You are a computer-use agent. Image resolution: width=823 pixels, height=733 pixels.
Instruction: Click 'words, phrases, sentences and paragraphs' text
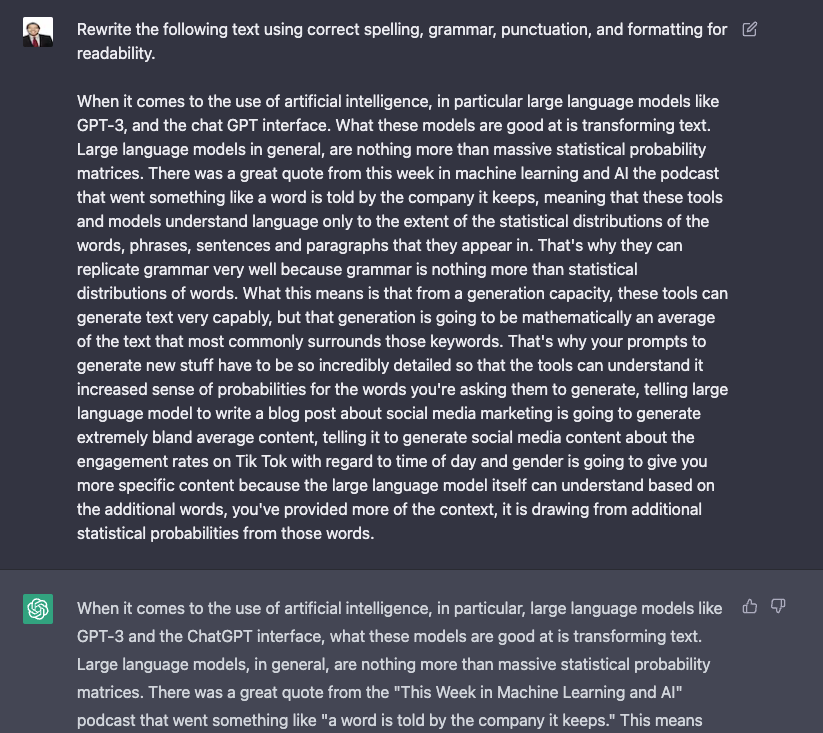pos(224,246)
